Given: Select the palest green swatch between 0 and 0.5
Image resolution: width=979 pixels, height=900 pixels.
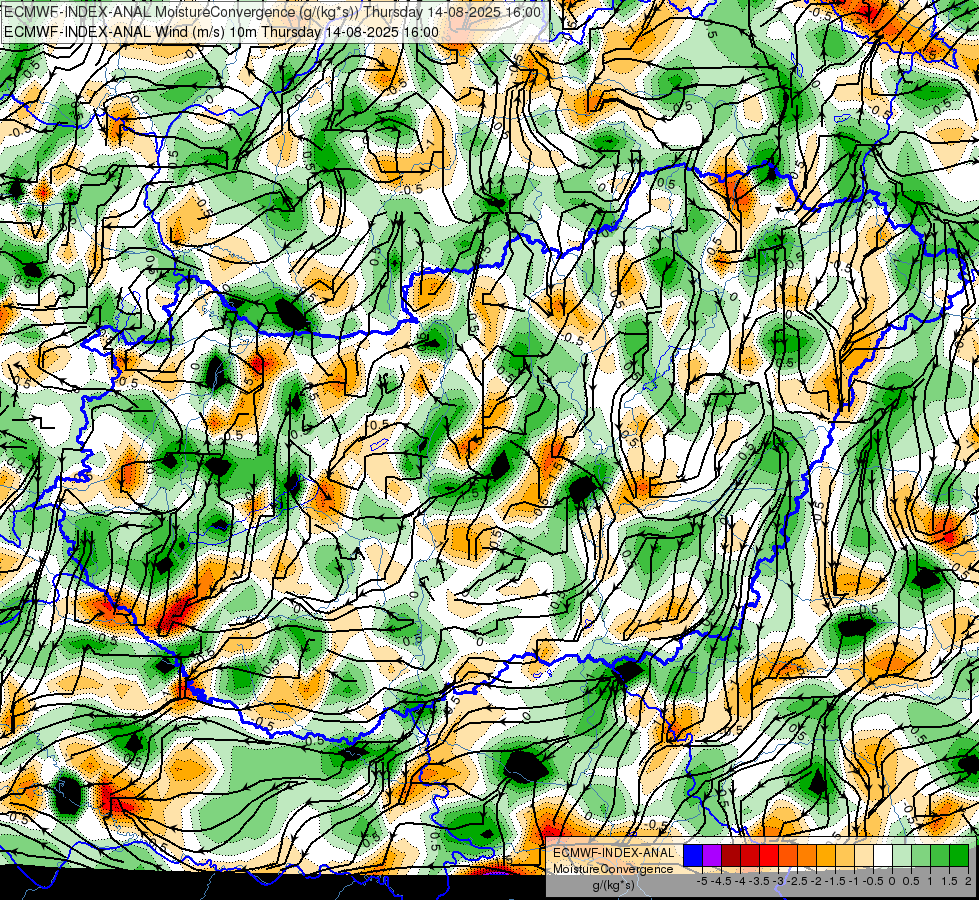Looking at the screenshot, I should [902, 855].
